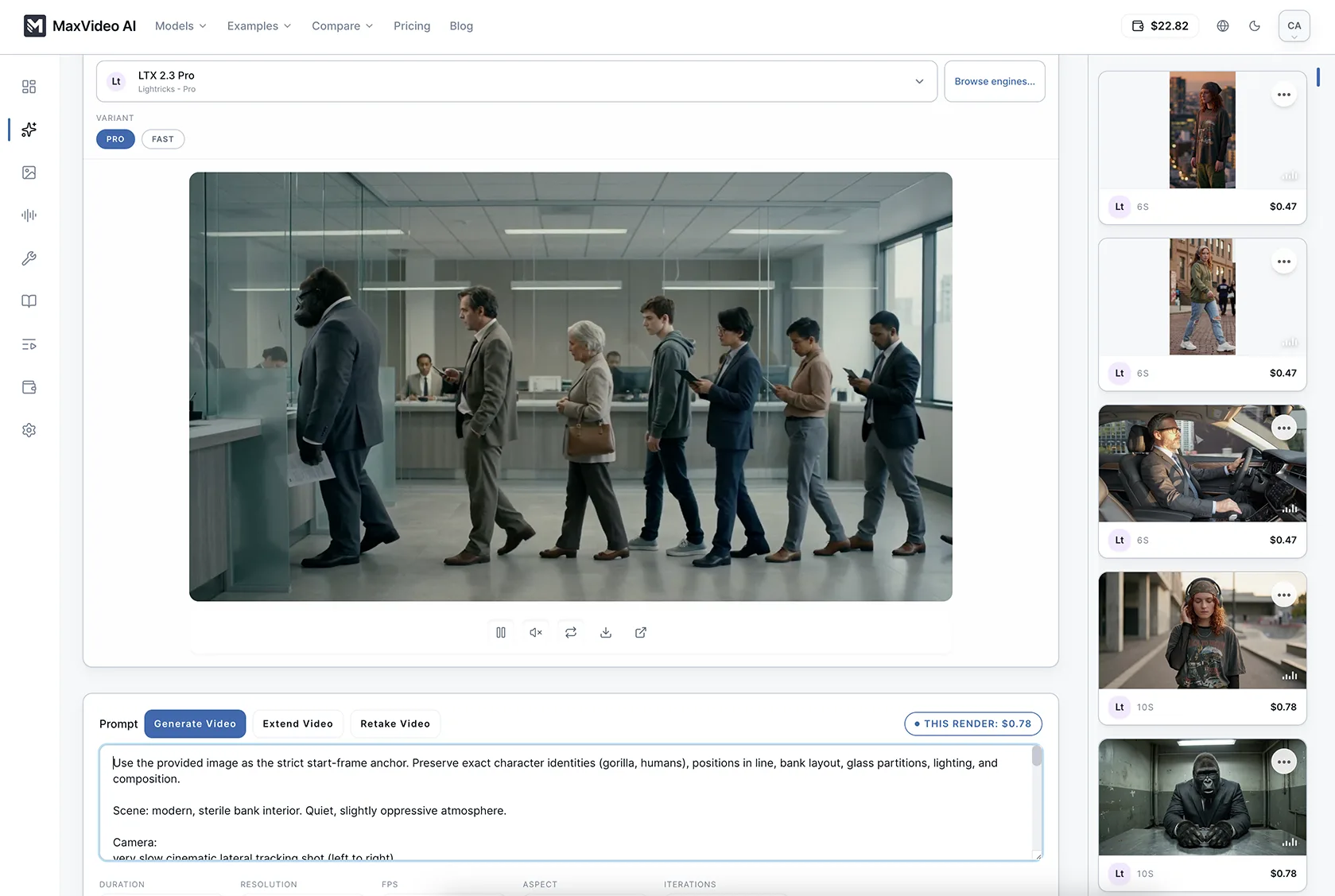Select the video generation sparkles tool

click(x=29, y=130)
